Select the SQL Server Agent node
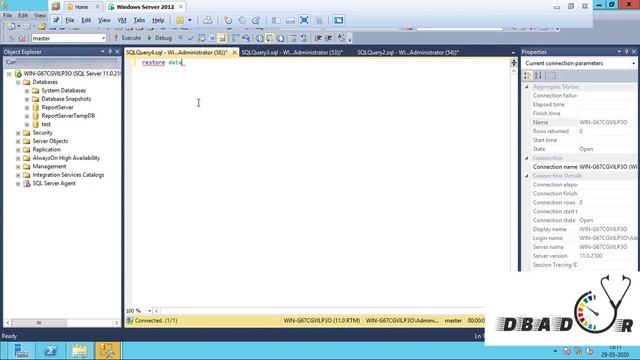 53,183
